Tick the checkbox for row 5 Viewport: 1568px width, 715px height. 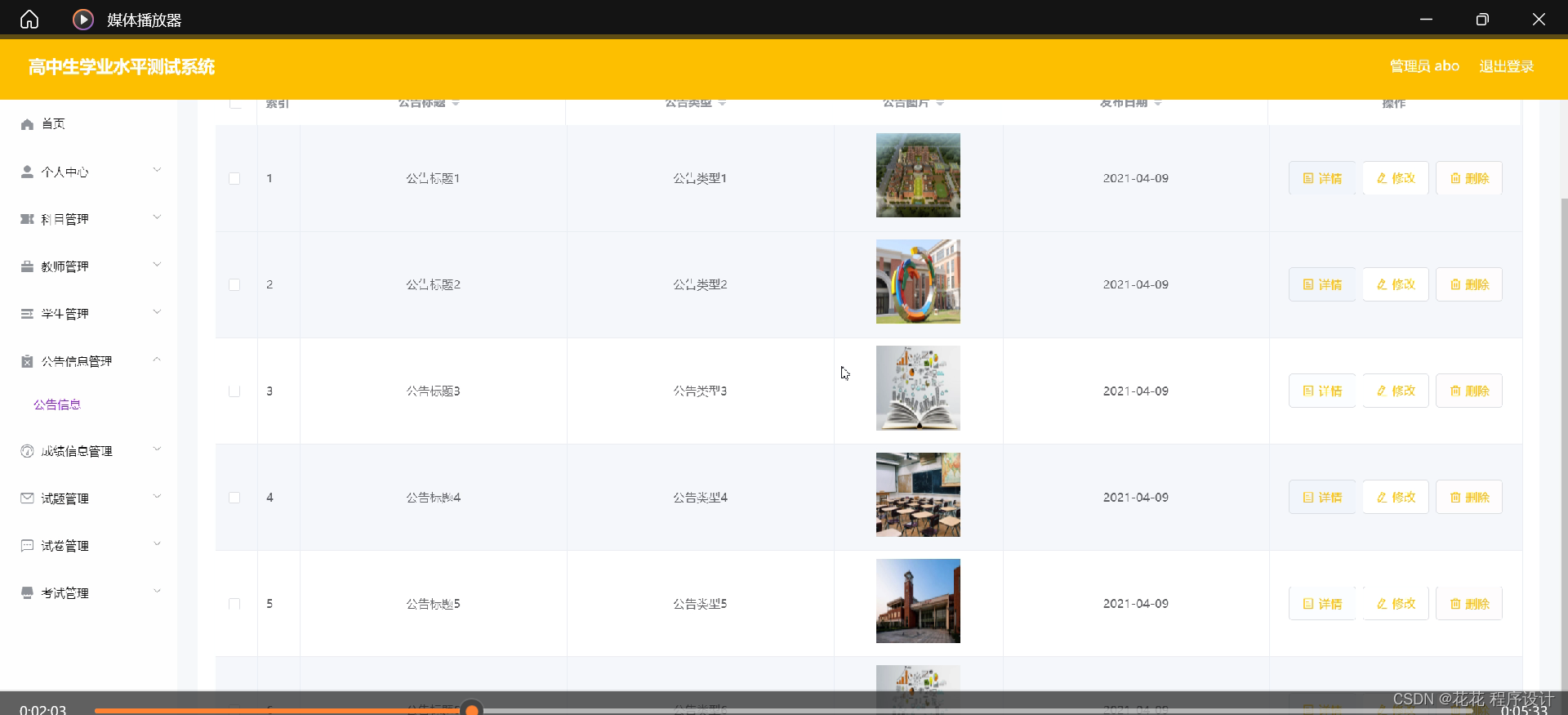pos(234,604)
